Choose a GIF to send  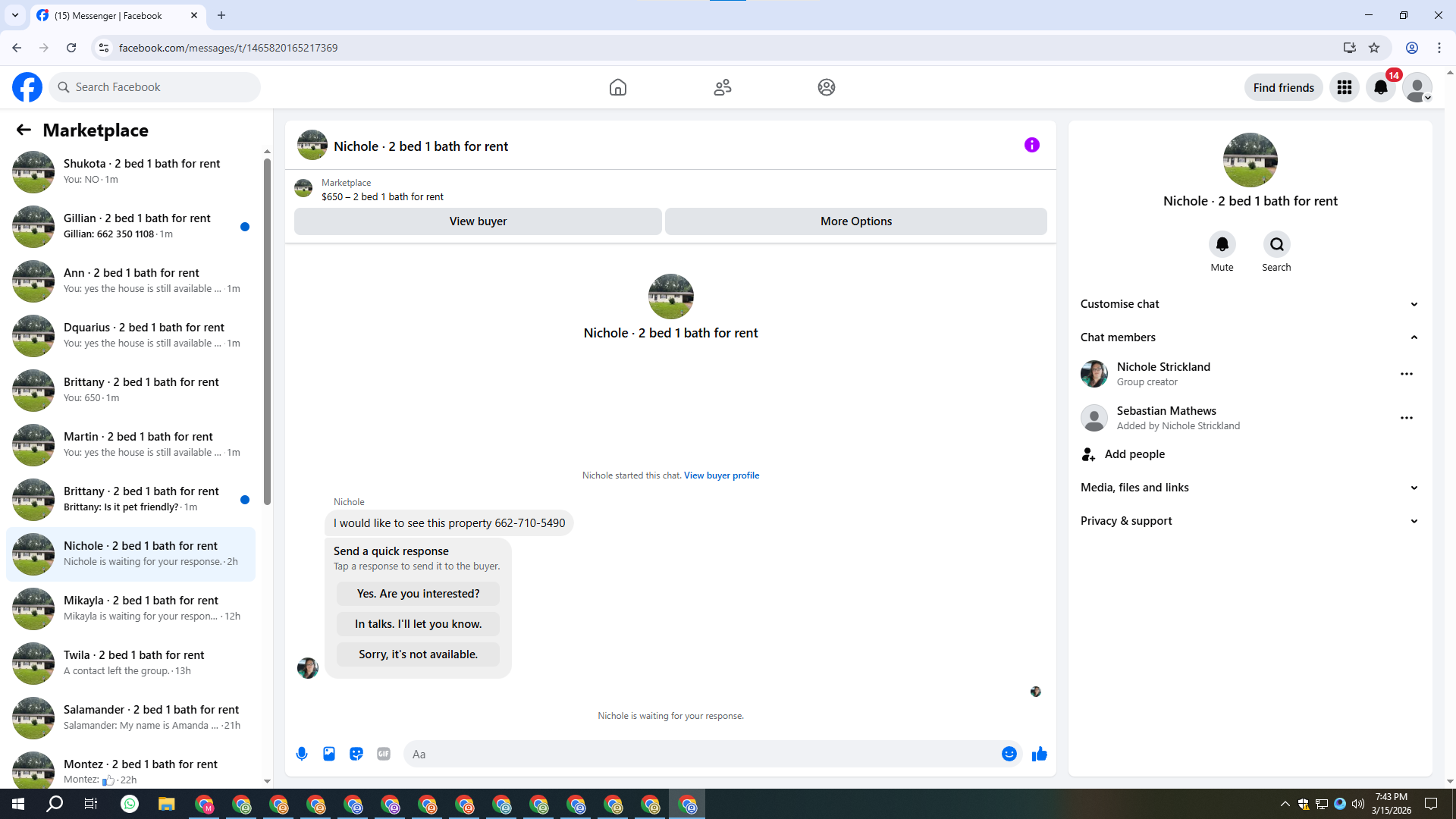pyautogui.click(x=384, y=754)
